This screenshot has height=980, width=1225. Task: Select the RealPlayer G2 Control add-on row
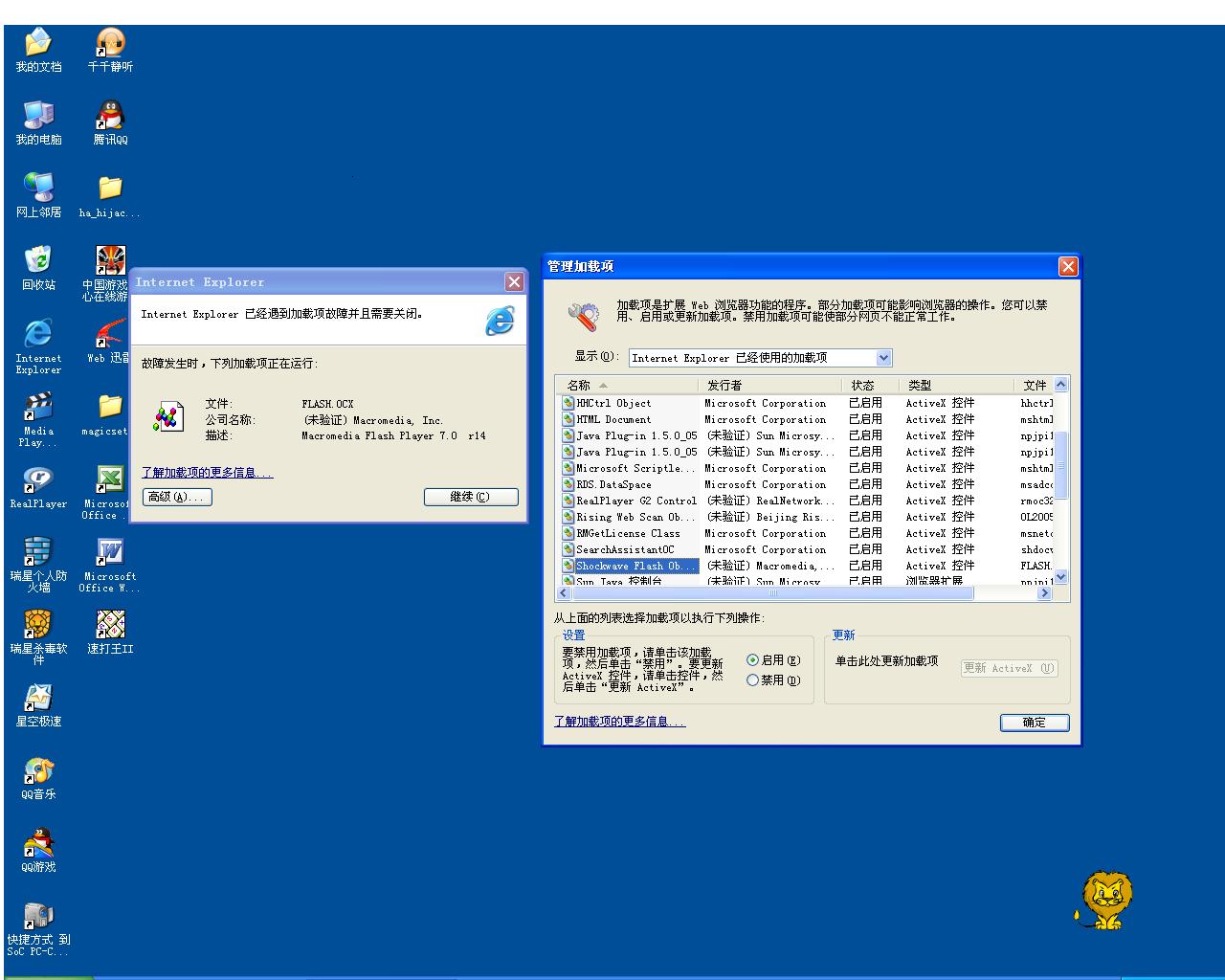[x=805, y=501]
